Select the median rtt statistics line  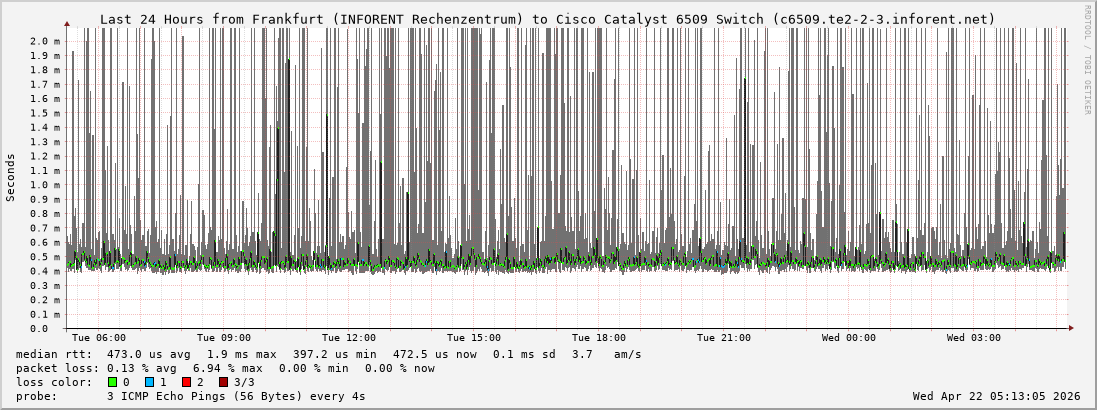(x=329, y=354)
